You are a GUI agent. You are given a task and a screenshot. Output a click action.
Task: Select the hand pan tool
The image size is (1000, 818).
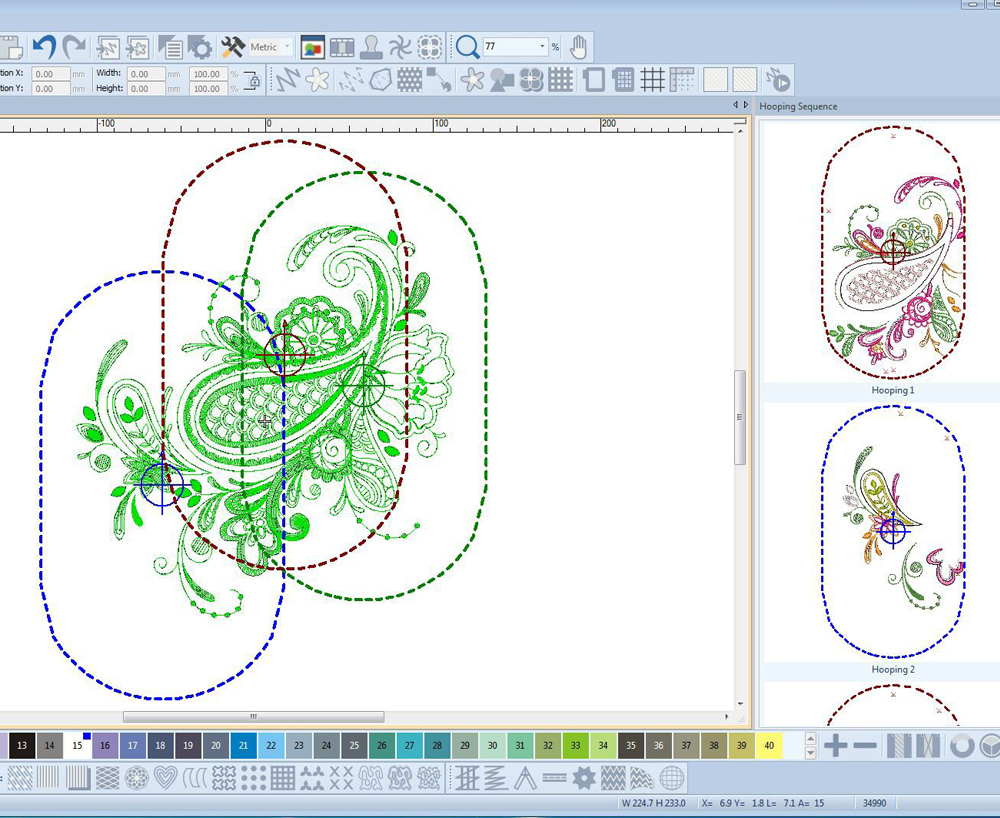[x=578, y=47]
